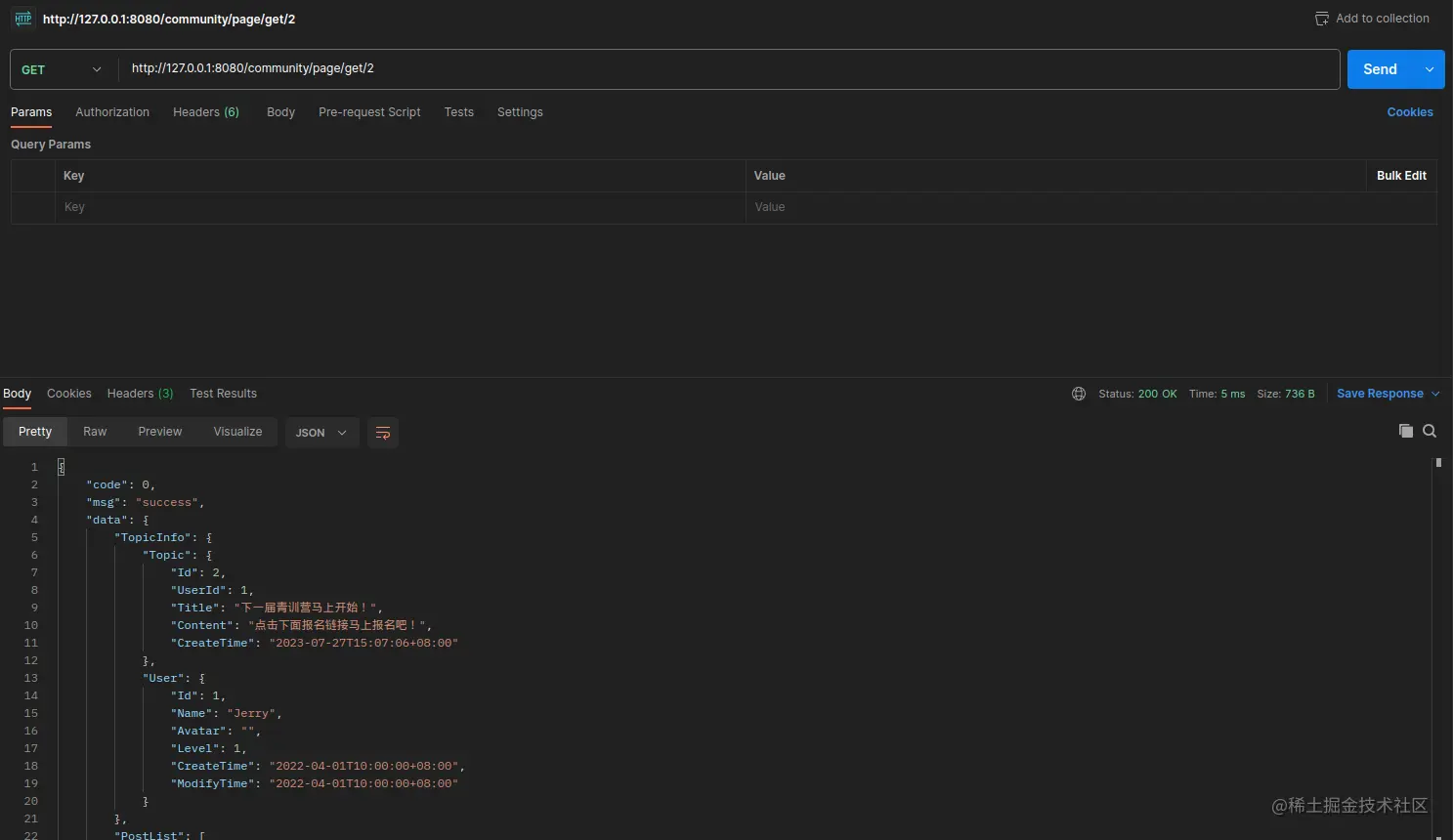Click the Save Response button

coord(1380,394)
